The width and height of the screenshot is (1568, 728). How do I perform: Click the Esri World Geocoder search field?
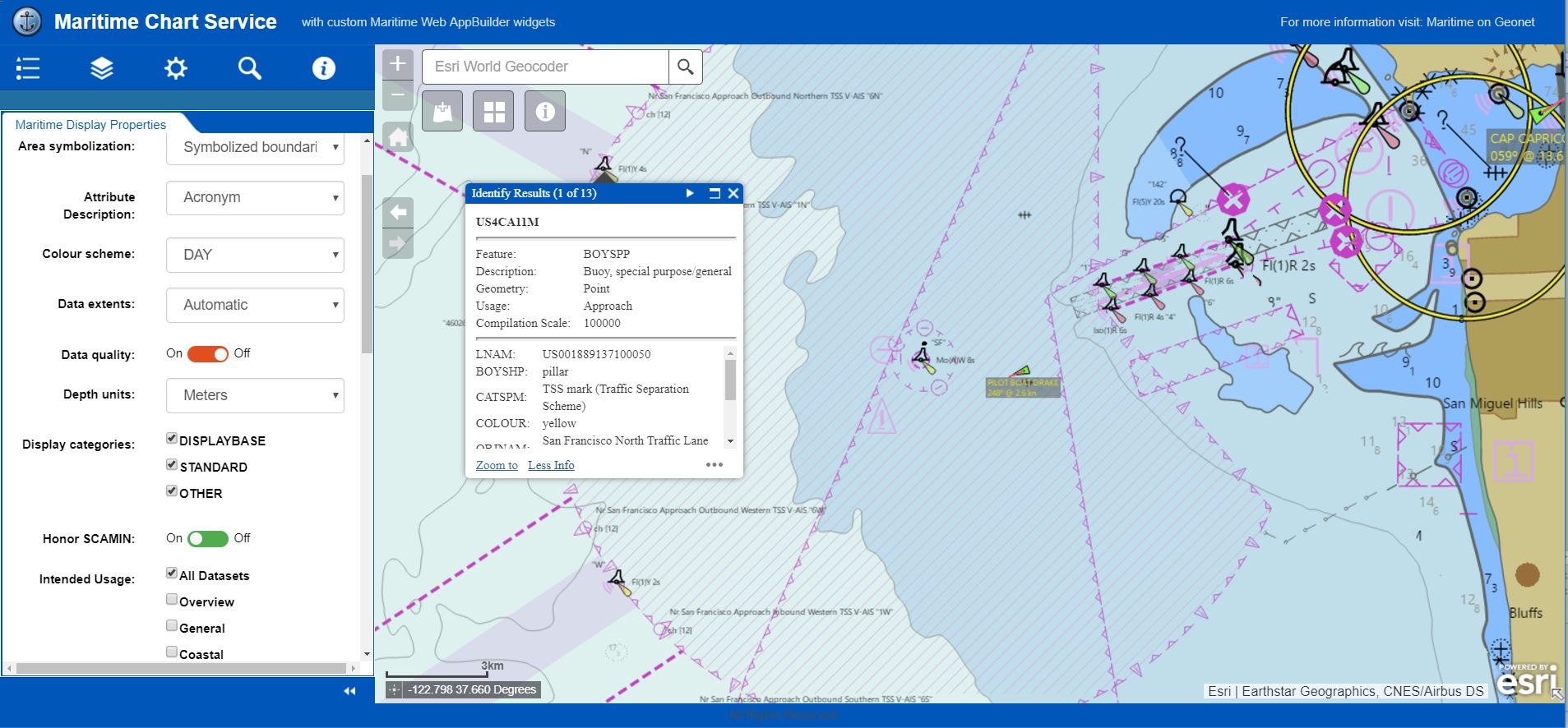click(545, 67)
